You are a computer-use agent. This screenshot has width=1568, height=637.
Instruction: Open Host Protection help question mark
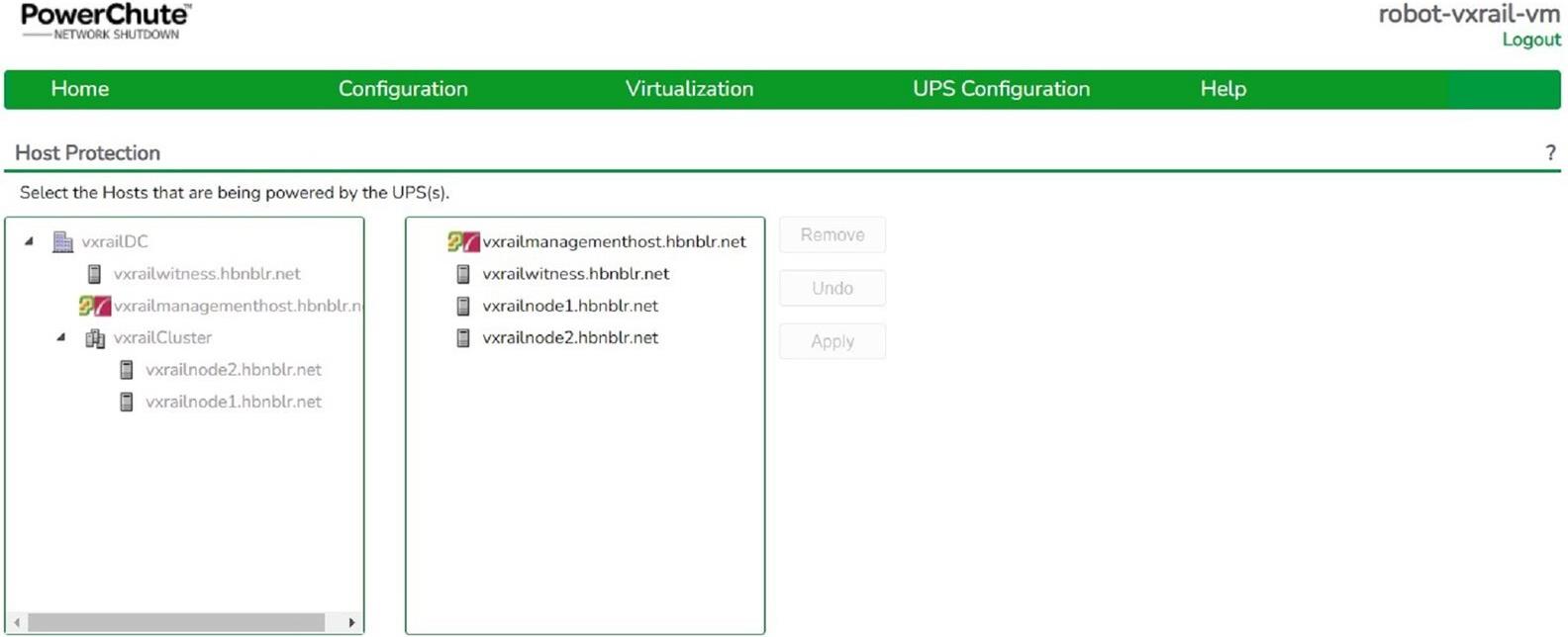coord(1550,153)
